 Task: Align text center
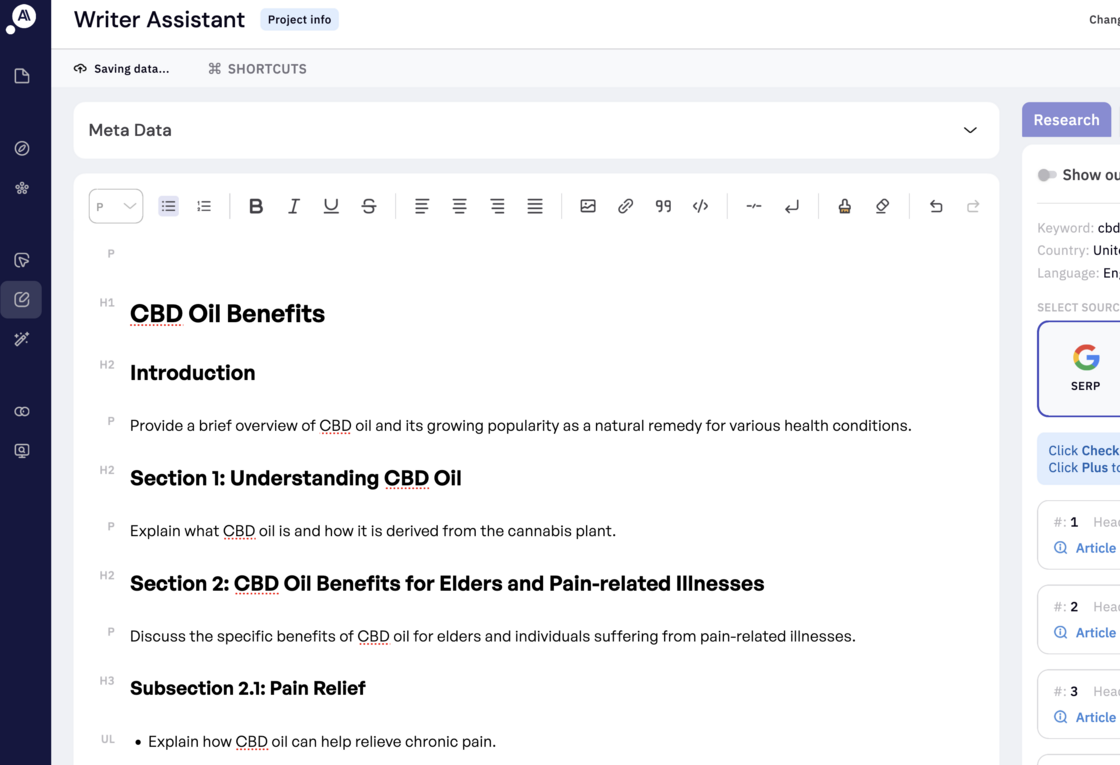459,206
